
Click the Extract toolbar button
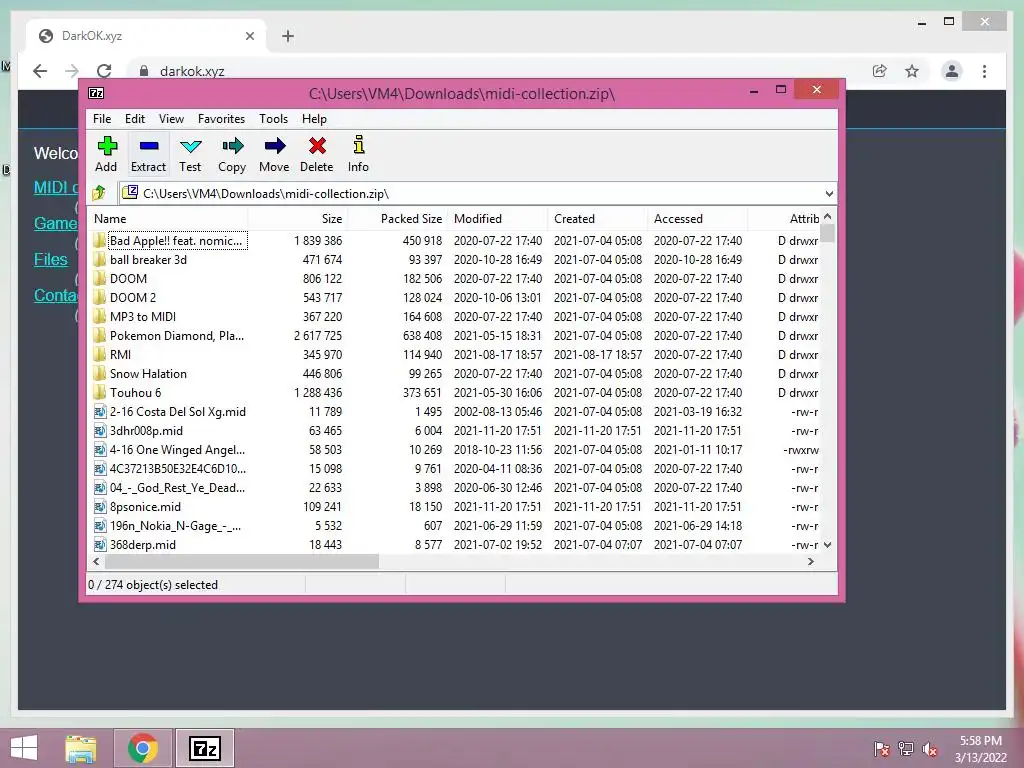tap(149, 154)
